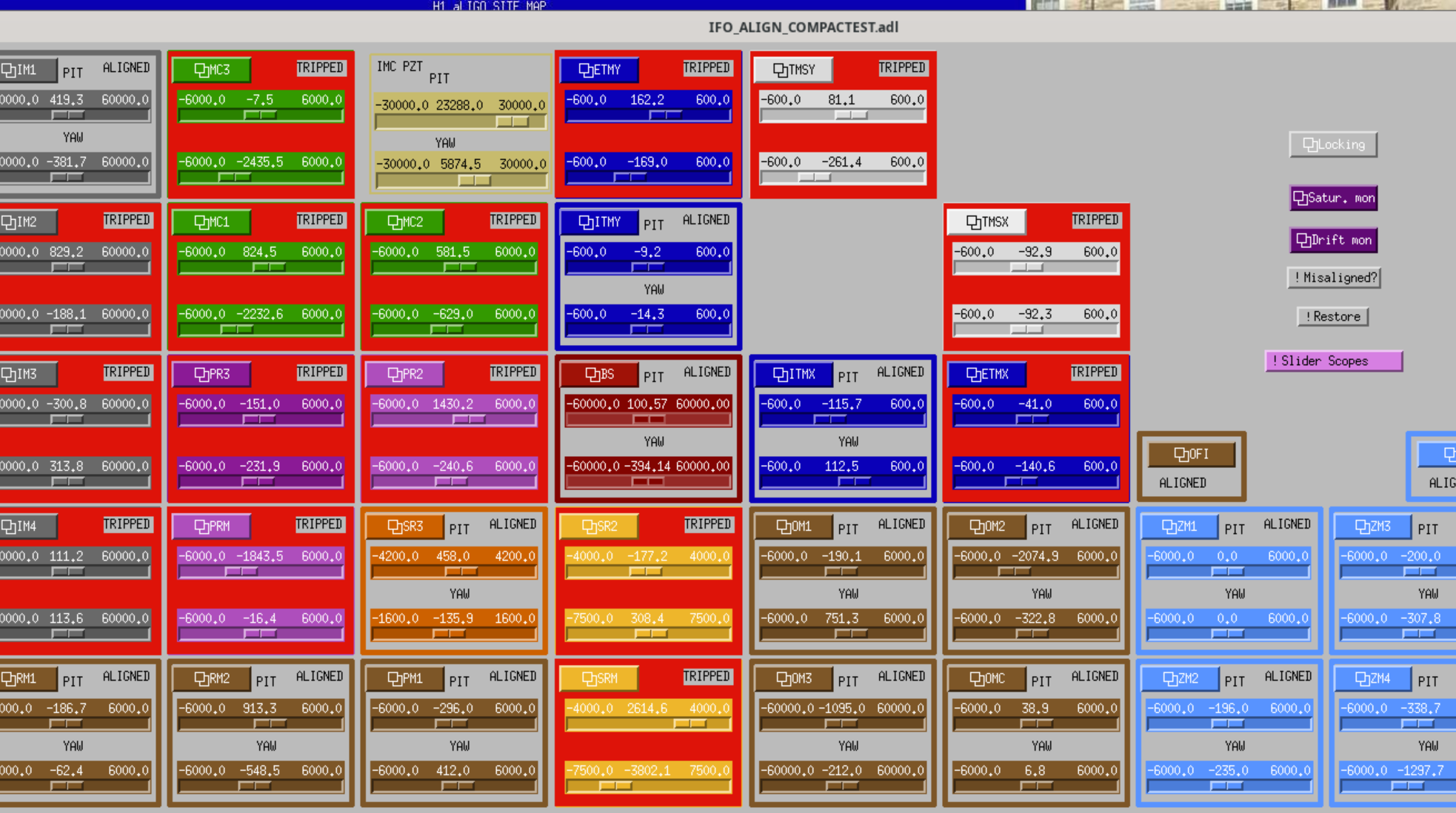Click the ITMX ALIGNED status indicator
The height and width of the screenshot is (813, 1456).
pos(900,372)
